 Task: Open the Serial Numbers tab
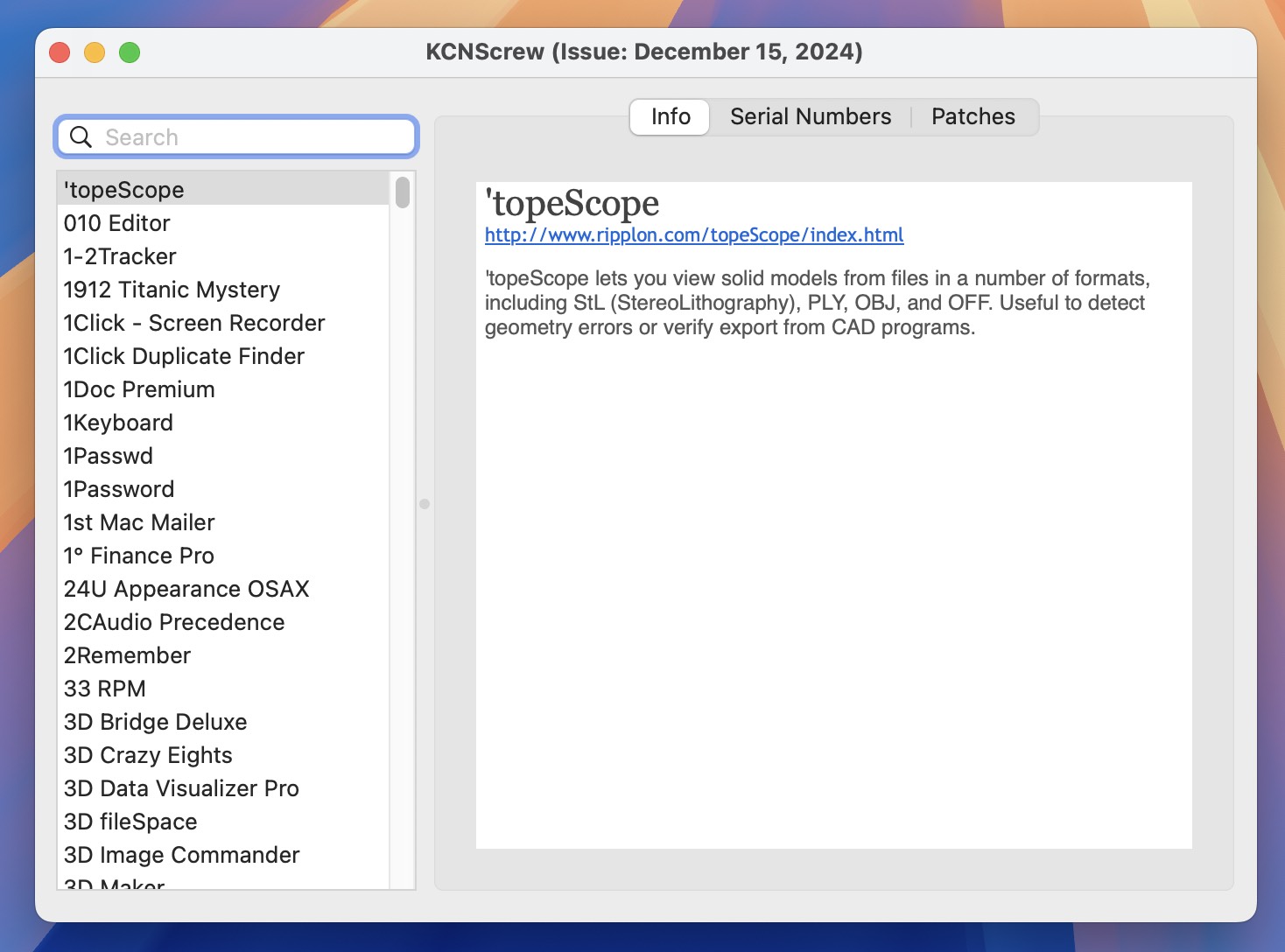tap(811, 117)
